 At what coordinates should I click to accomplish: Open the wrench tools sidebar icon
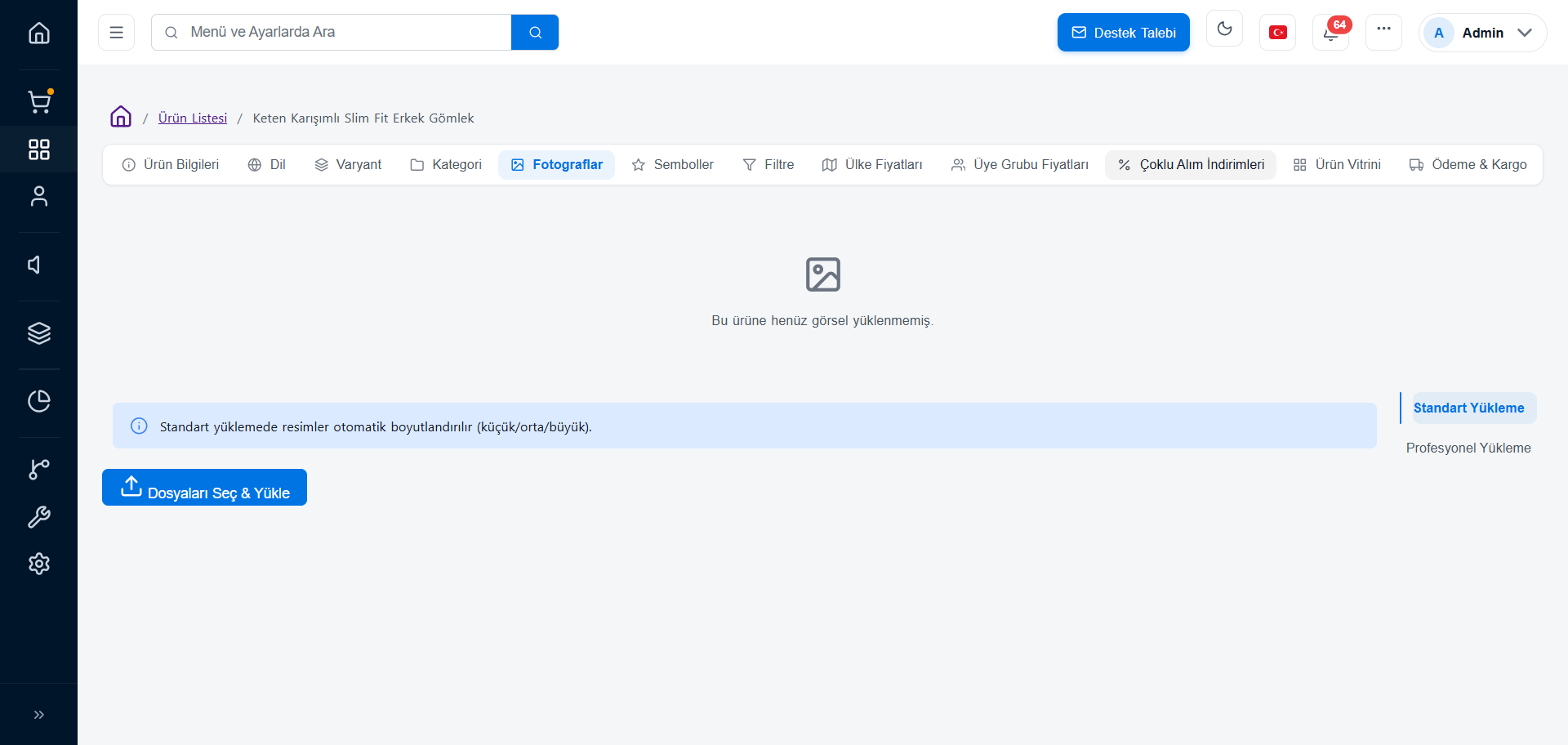click(x=38, y=516)
